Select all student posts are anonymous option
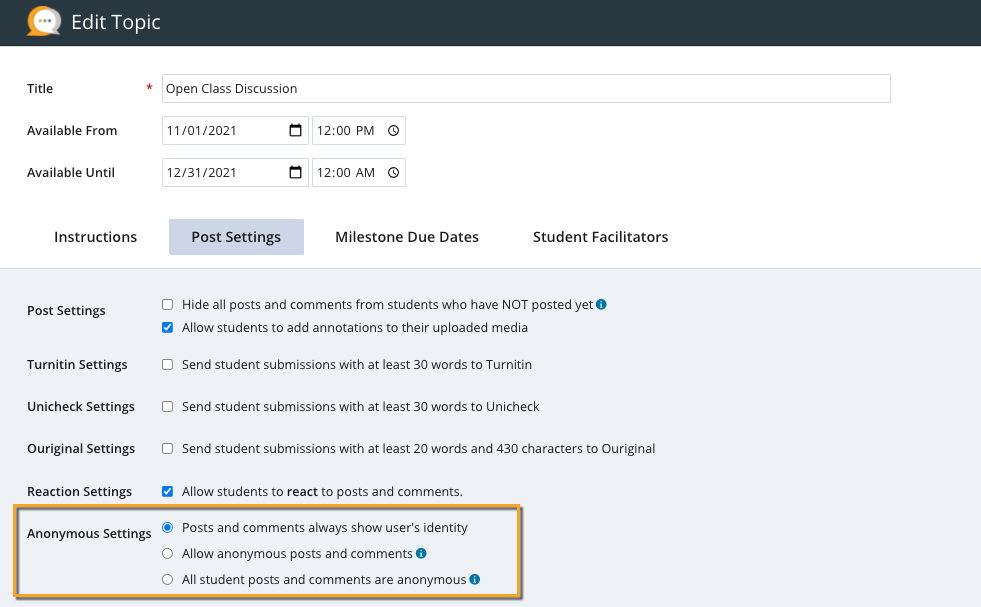 (168, 580)
